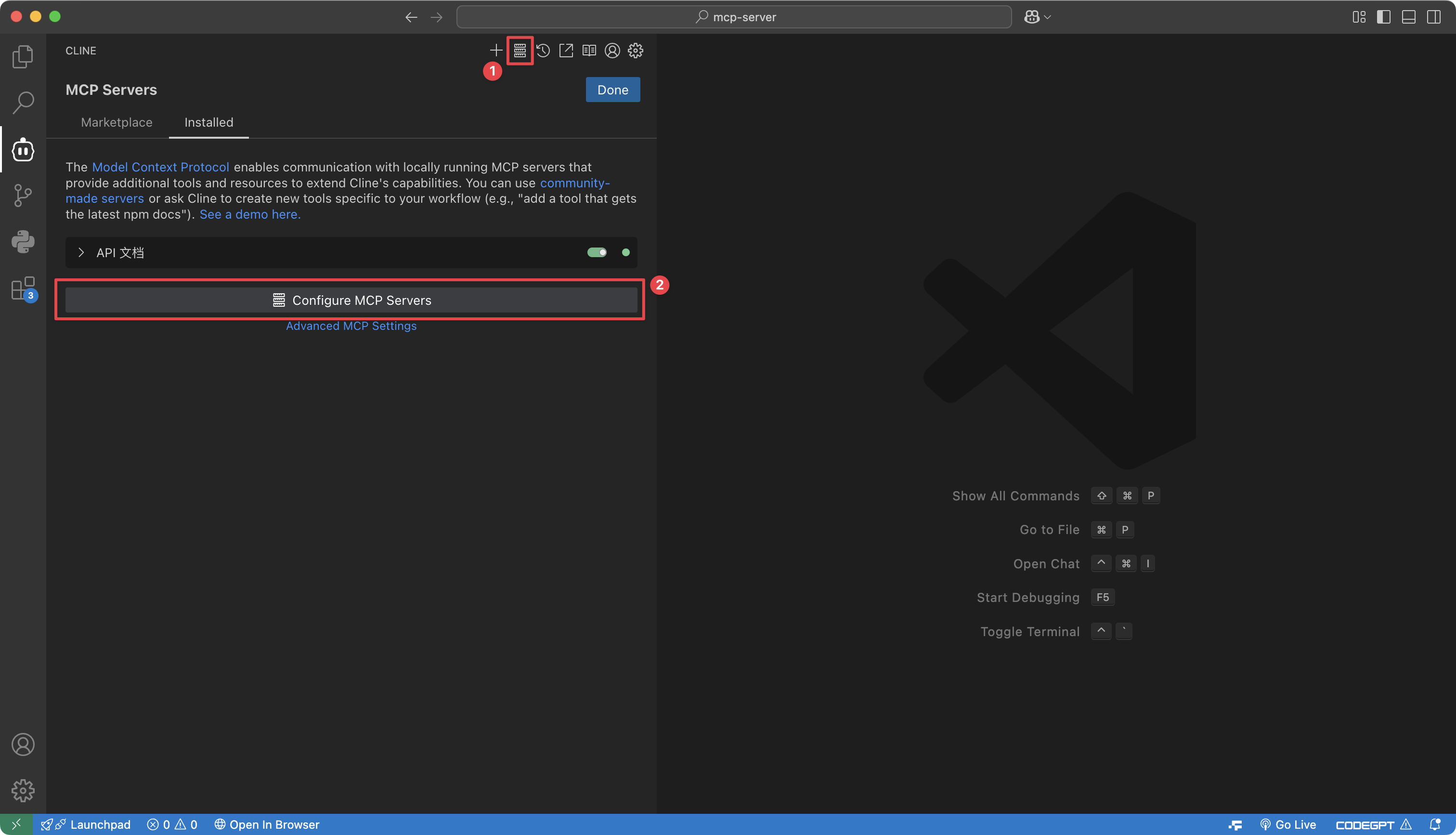Open Cline in editor popout icon
1456x835 pixels.
pyautogui.click(x=566, y=51)
